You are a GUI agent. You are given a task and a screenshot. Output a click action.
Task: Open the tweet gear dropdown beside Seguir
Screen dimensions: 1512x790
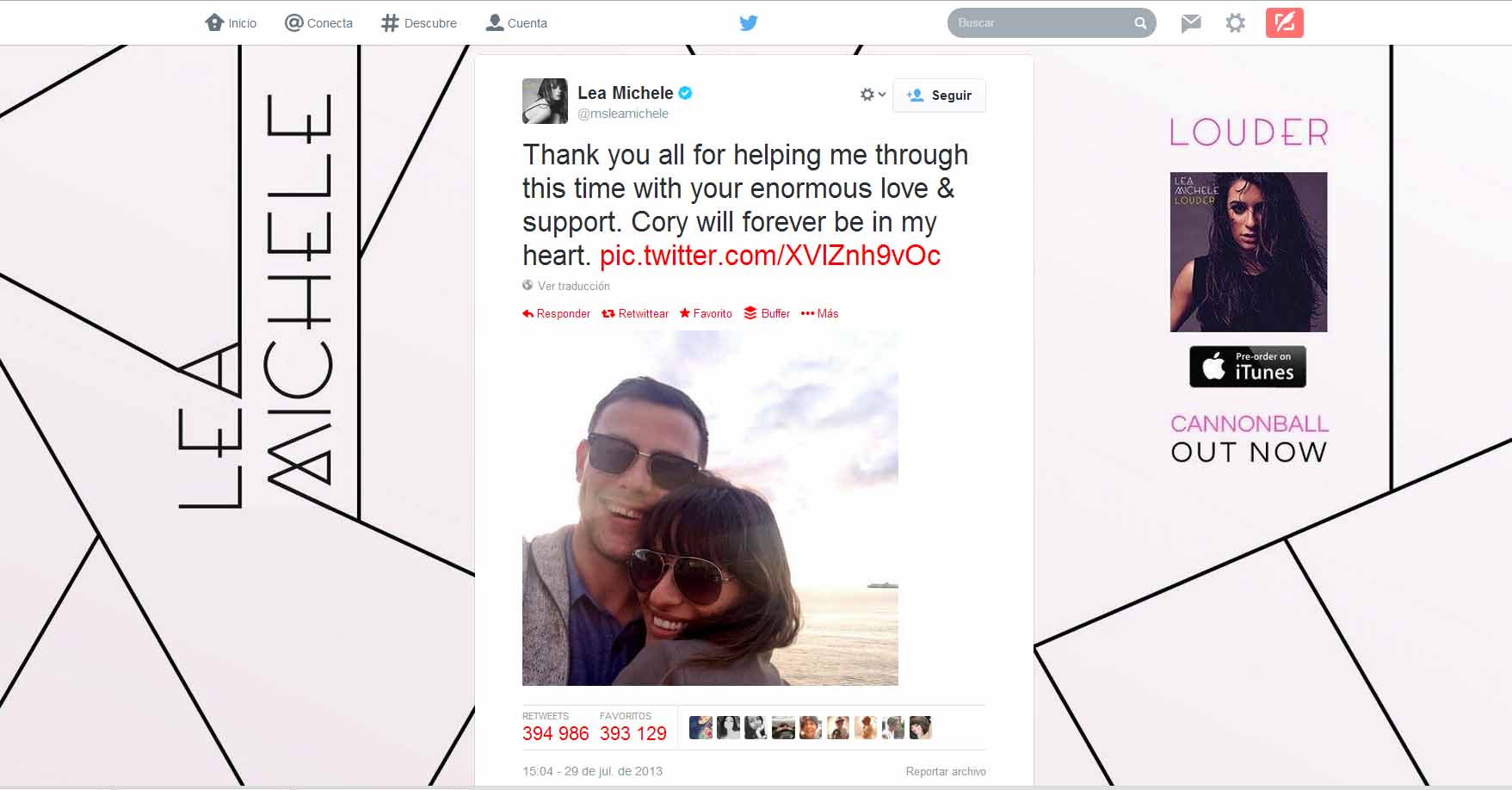tap(873, 95)
